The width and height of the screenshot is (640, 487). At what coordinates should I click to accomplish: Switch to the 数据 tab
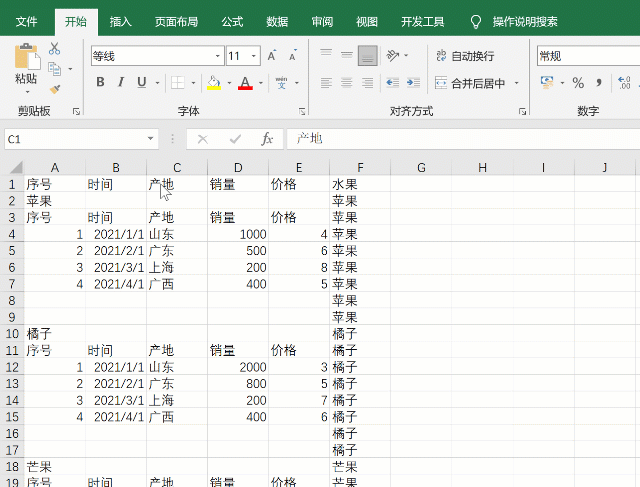(x=277, y=22)
